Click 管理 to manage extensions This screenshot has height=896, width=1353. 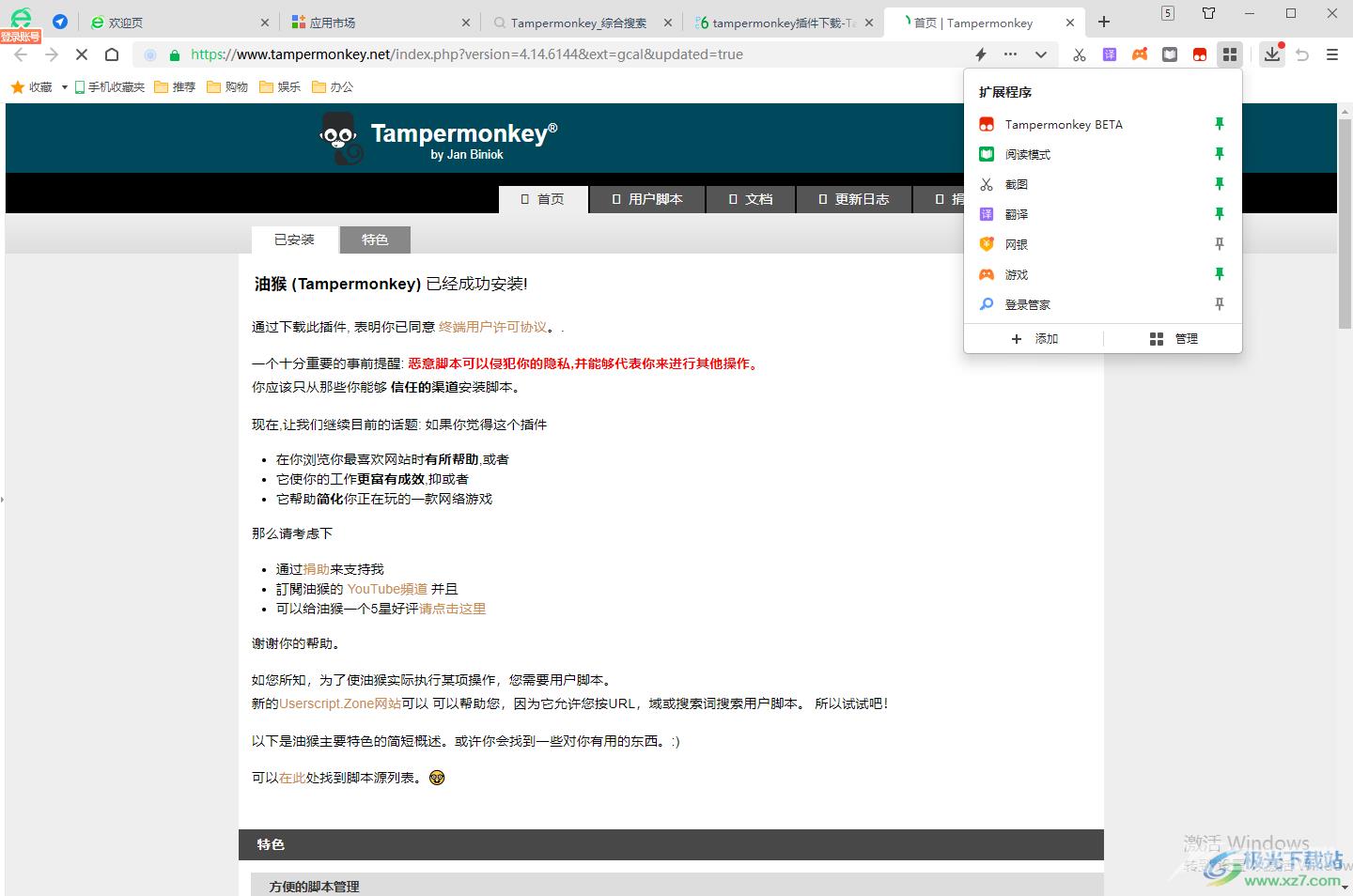pos(1174,338)
